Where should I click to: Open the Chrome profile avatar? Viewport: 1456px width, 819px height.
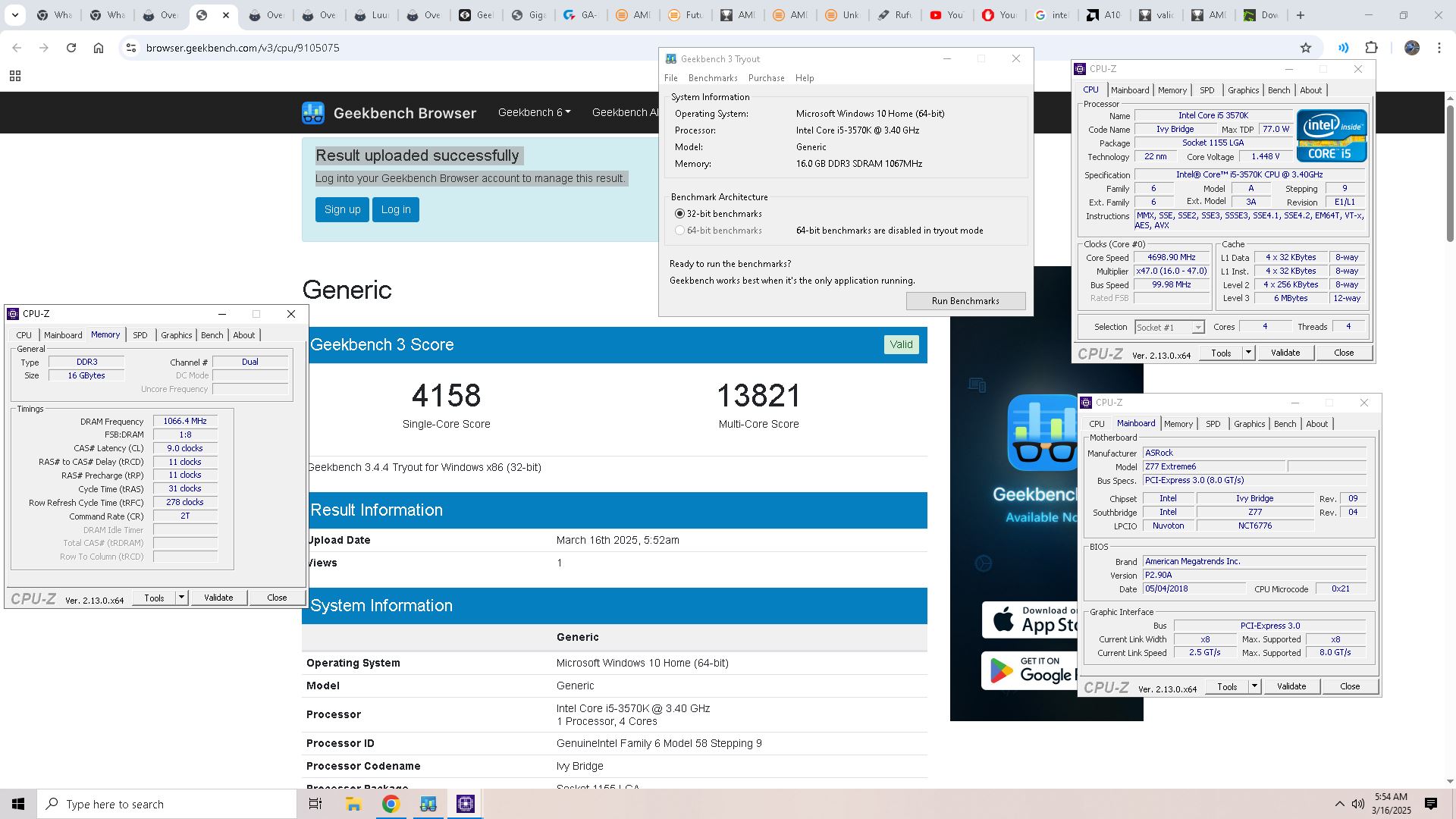[1412, 48]
